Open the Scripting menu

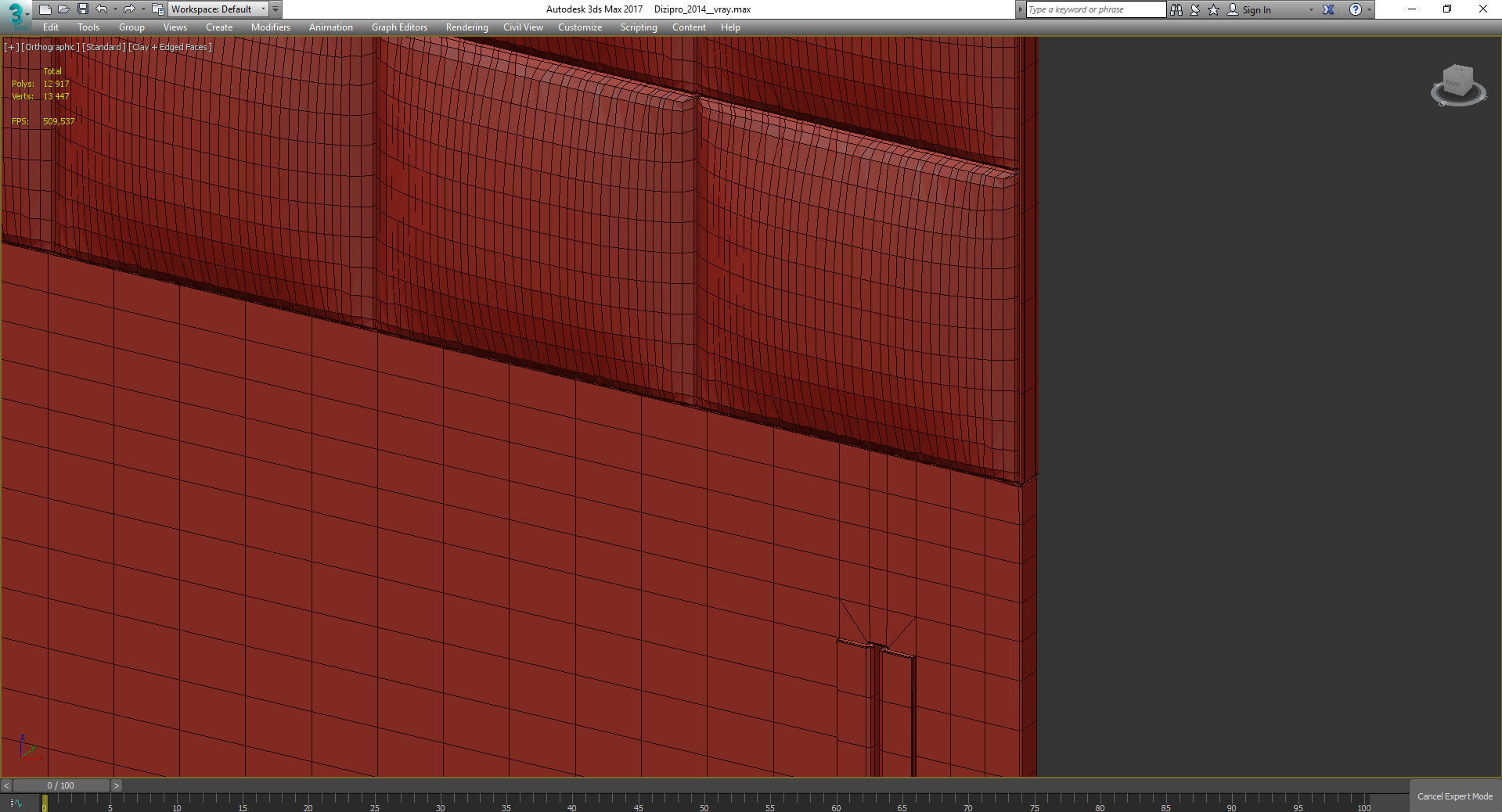639,27
